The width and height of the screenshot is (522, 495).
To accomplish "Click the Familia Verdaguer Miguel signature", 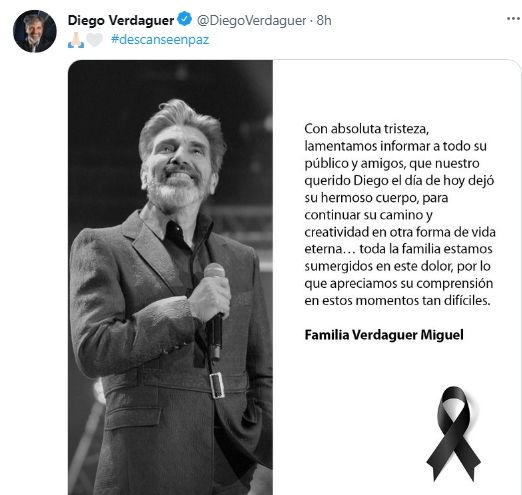I will 384,335.
